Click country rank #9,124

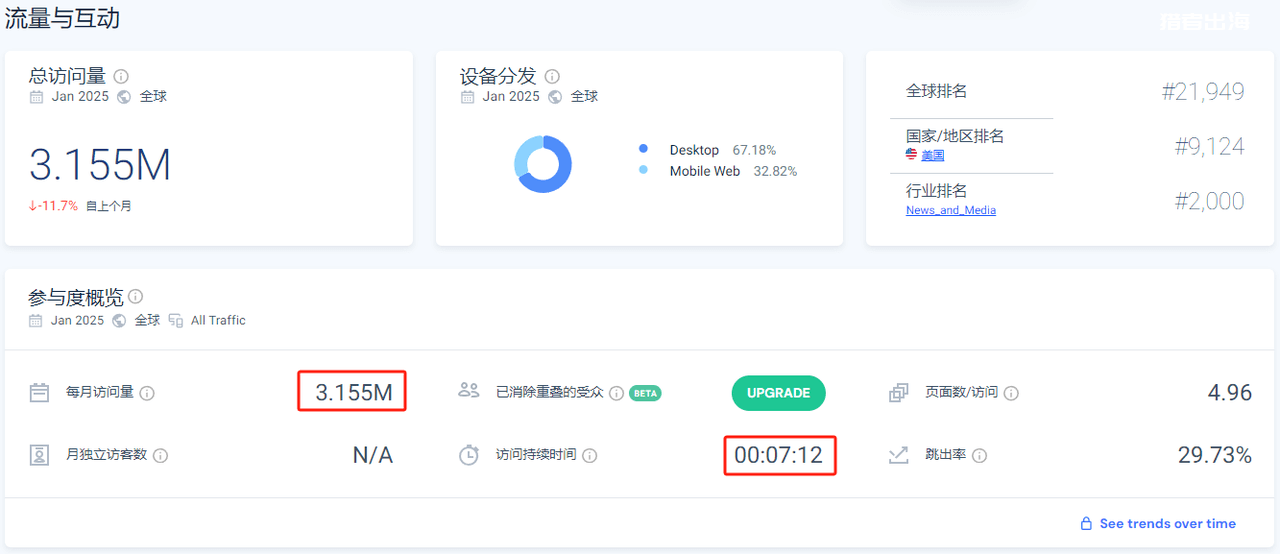pyautogui.click(x=1210, y=147)
